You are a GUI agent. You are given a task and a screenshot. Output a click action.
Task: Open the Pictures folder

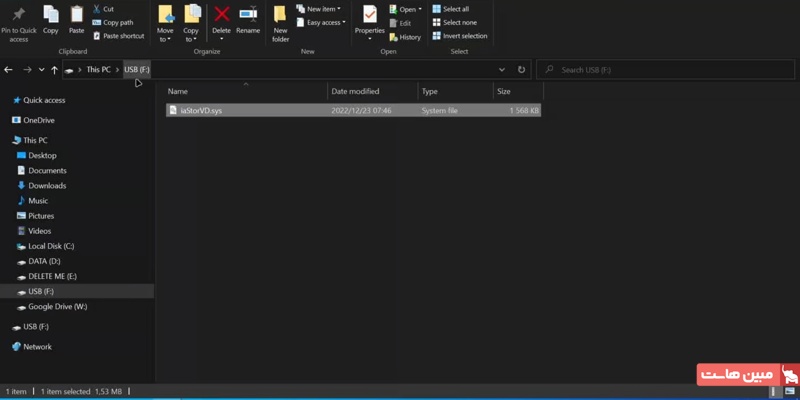point(36,216)
